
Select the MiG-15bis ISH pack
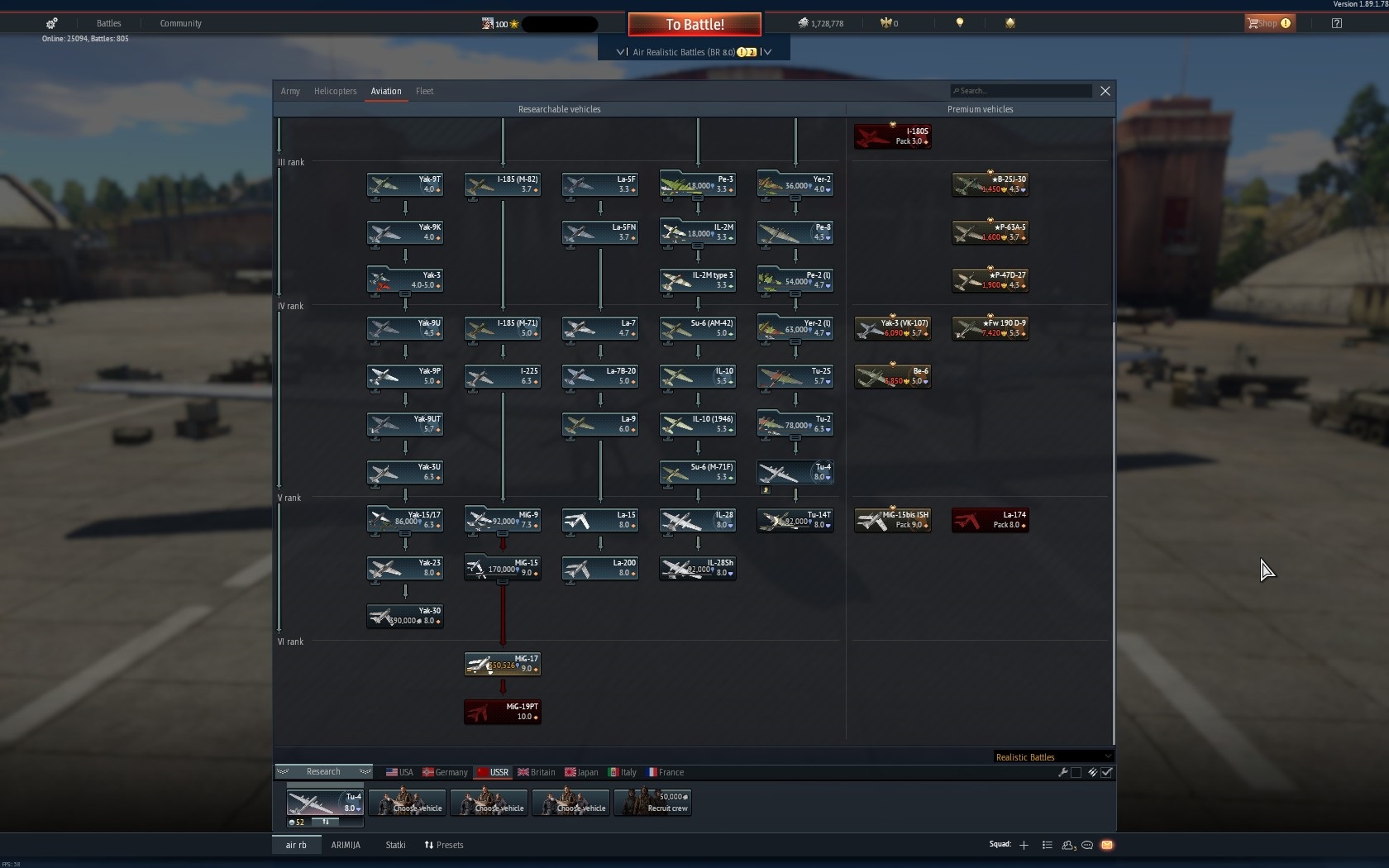click(893, 520)
